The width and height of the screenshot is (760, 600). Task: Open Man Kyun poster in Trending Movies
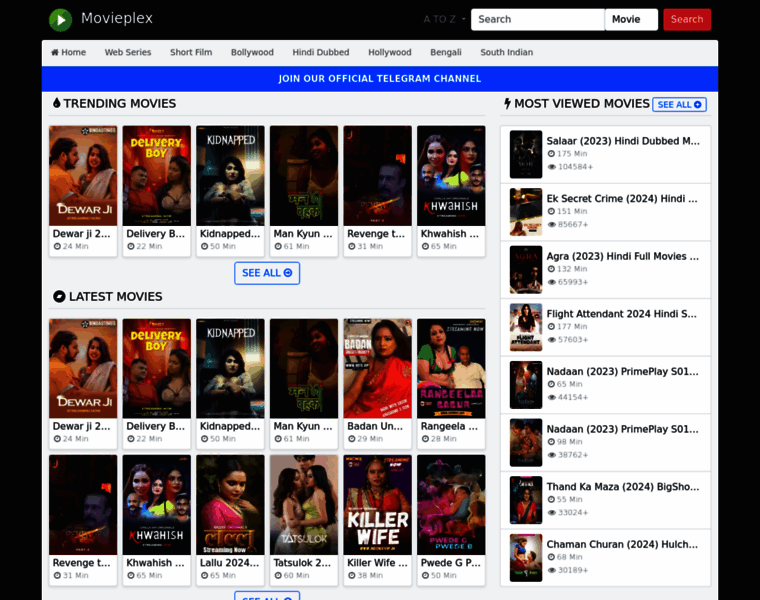click(x=304, y=175)
